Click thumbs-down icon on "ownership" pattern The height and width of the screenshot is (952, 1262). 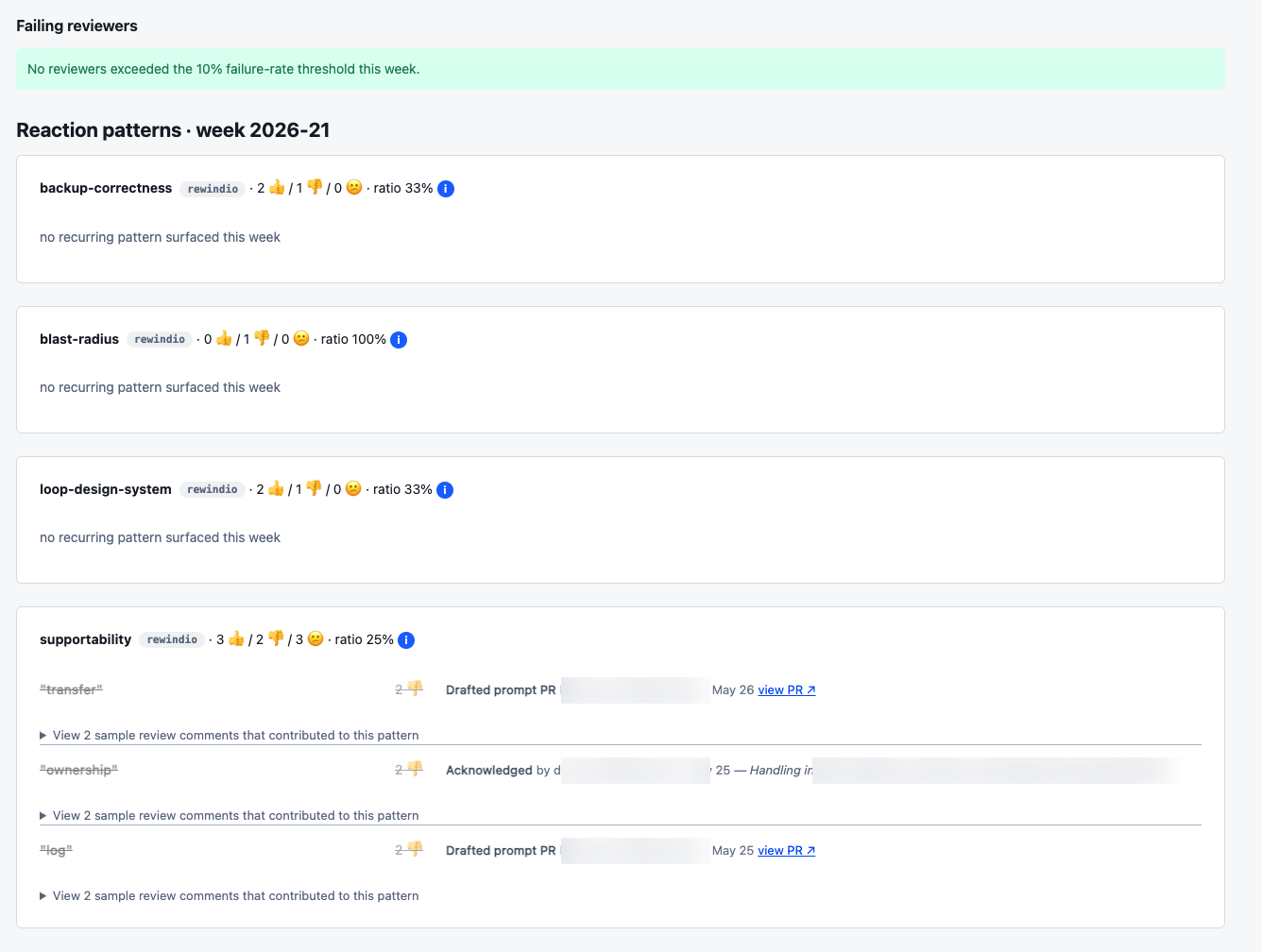point(415,770)
